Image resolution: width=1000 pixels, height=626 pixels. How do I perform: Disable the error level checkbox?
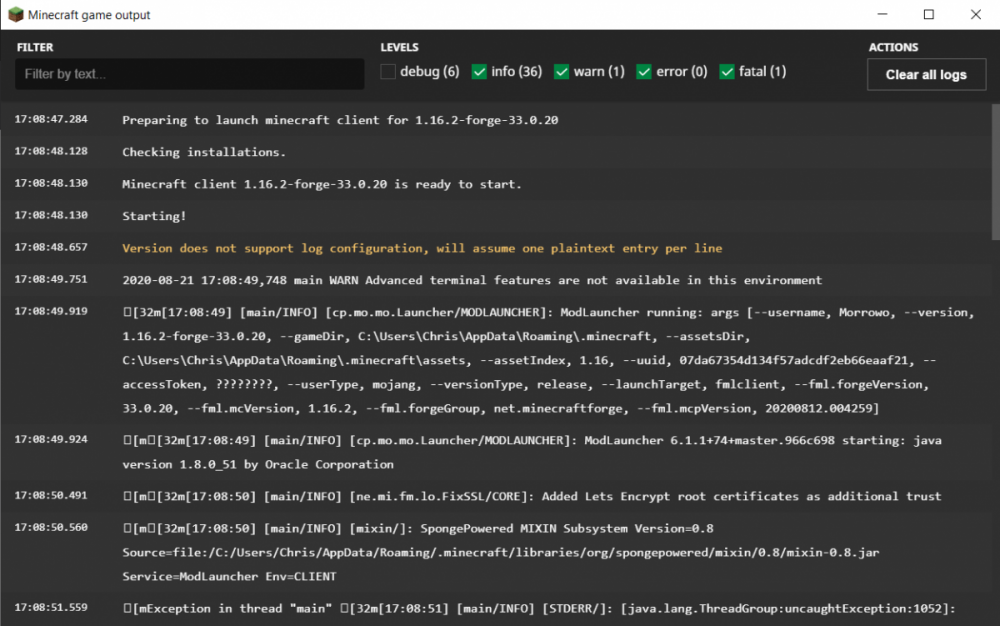(644, 71)
